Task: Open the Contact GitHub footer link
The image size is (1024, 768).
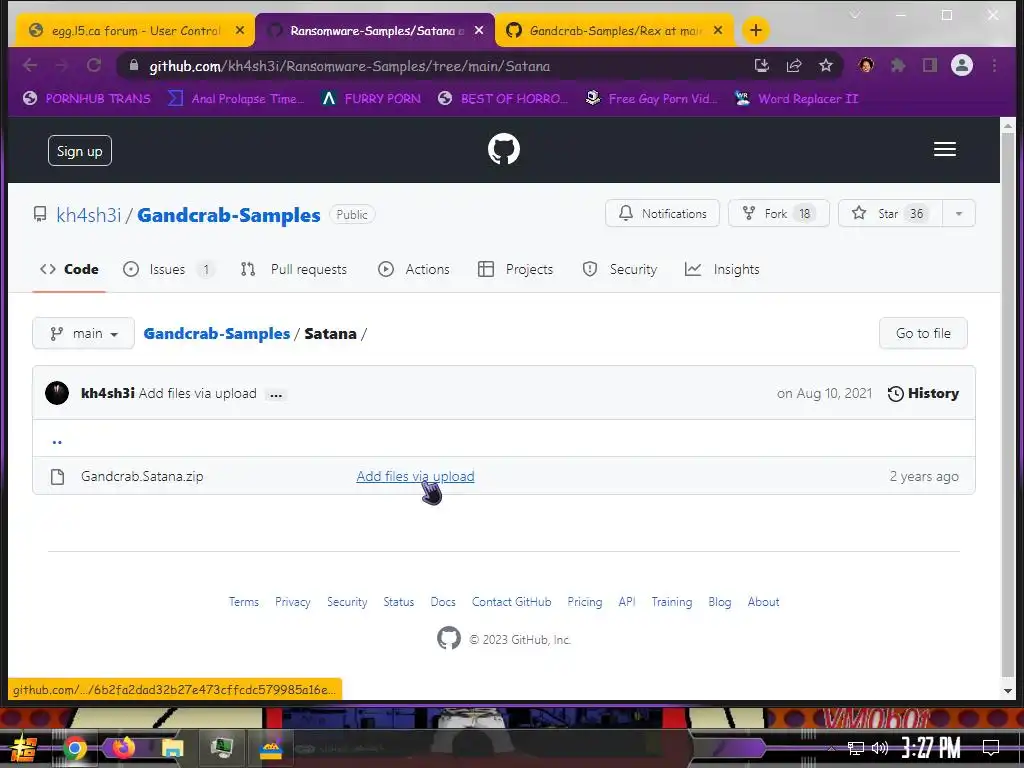Action: (x=511, y=601)
